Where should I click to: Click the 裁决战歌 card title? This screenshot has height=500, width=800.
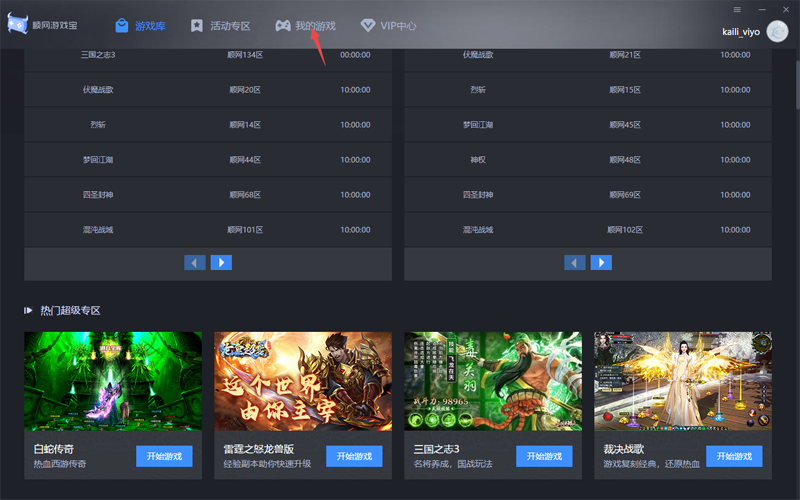(x=624, y=449)
